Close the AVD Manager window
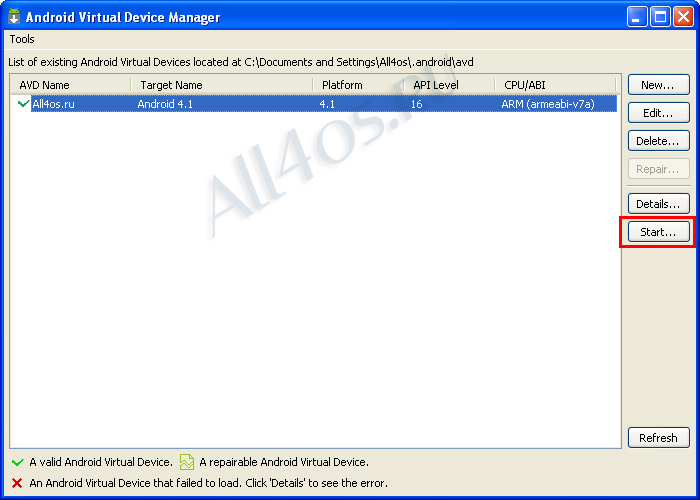 coord(683,17)
